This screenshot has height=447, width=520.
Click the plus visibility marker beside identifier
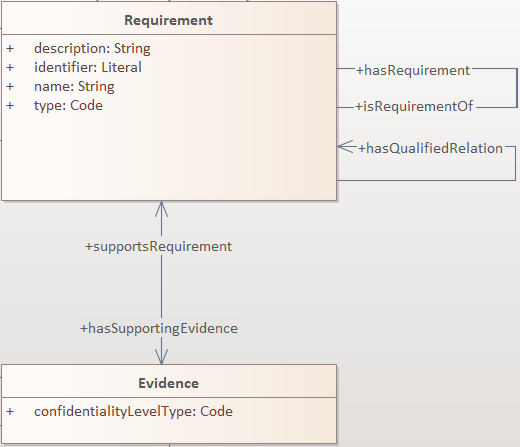pyautogui.click(x=10, y=68)
